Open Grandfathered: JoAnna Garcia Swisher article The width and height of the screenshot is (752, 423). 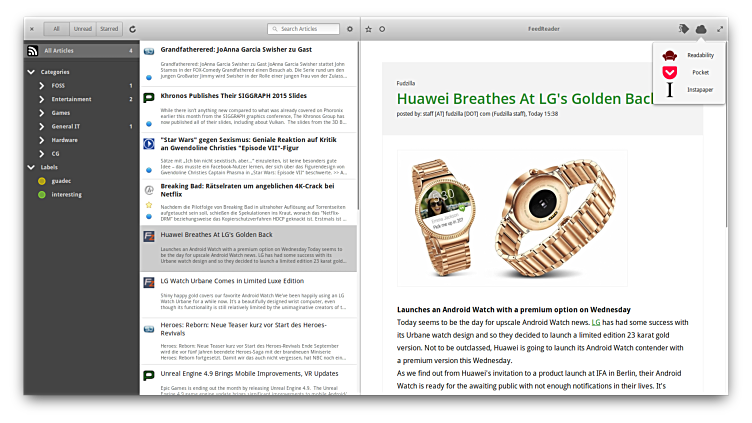(248, 63)
